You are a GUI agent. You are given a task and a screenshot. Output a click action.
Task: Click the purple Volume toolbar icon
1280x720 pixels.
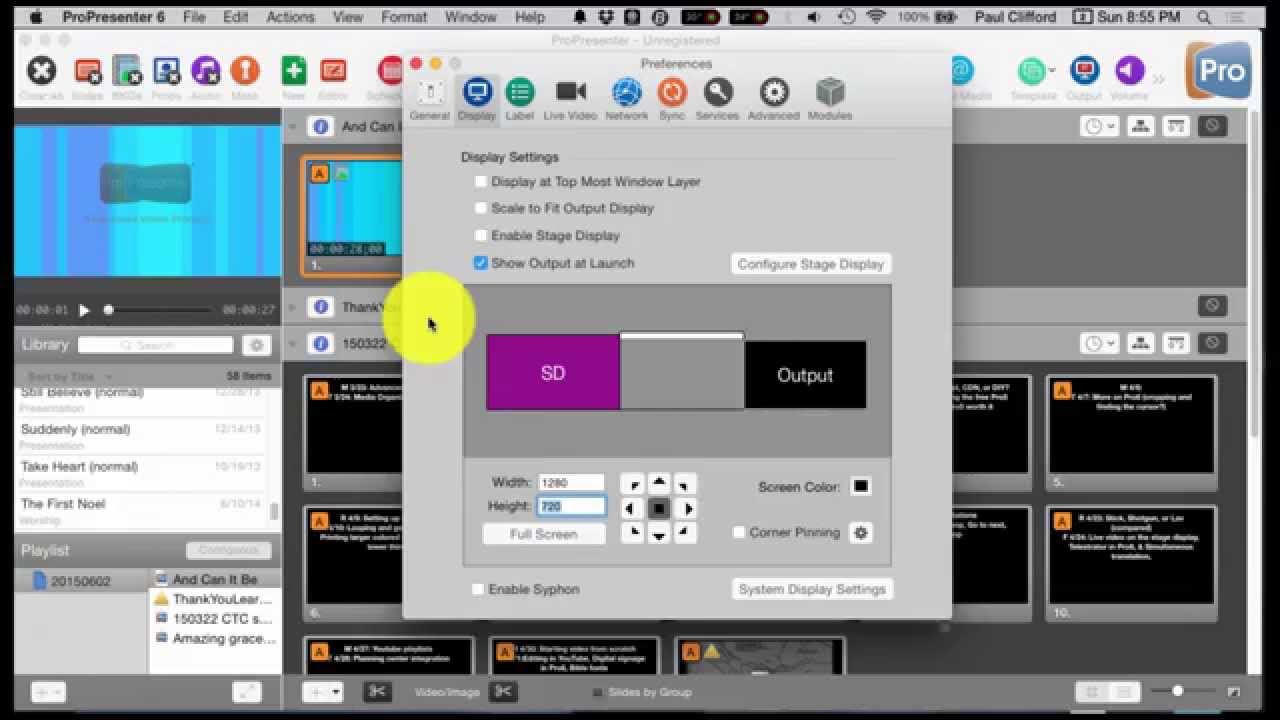click(x=1129, y=72)
